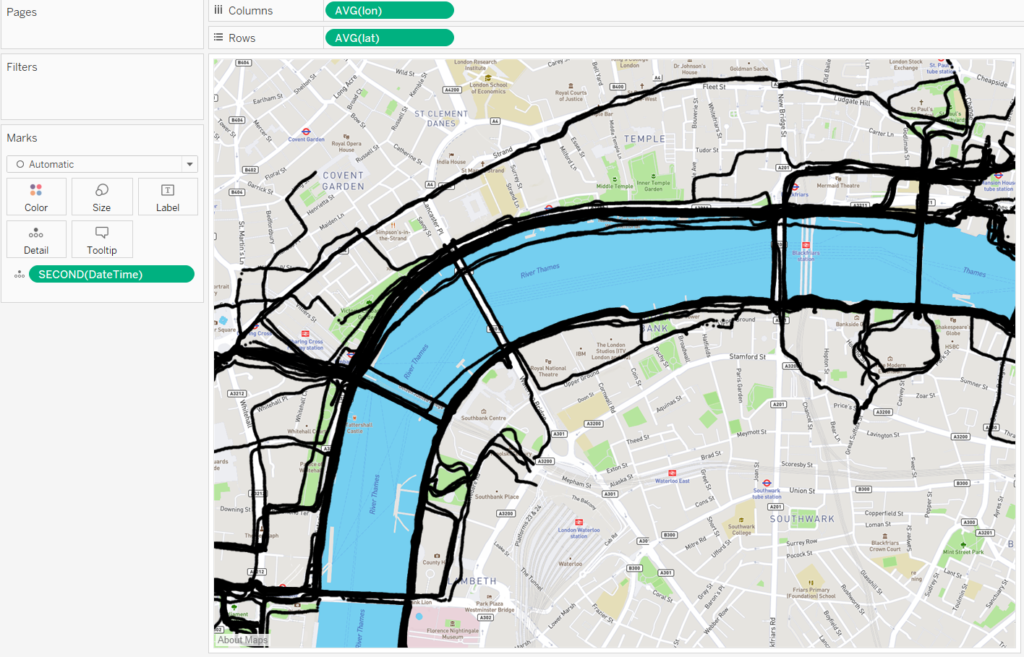Click the SOUTHWARK map label
This screenshot has height=657, width=1024.
pos(802,519)
